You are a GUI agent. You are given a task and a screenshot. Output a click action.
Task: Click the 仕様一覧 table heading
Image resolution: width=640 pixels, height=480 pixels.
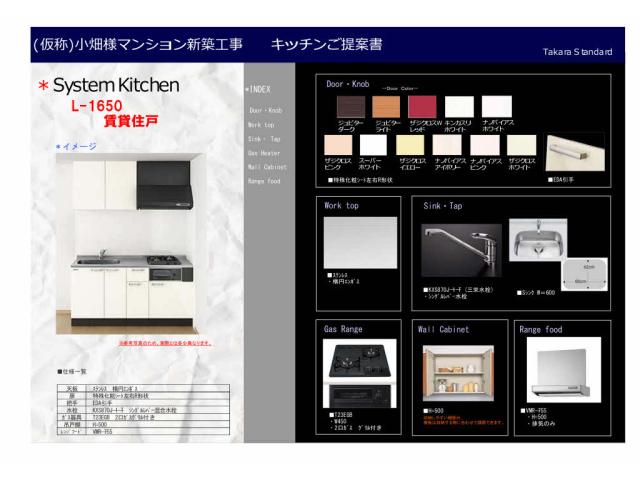click(x=72, y=371)
